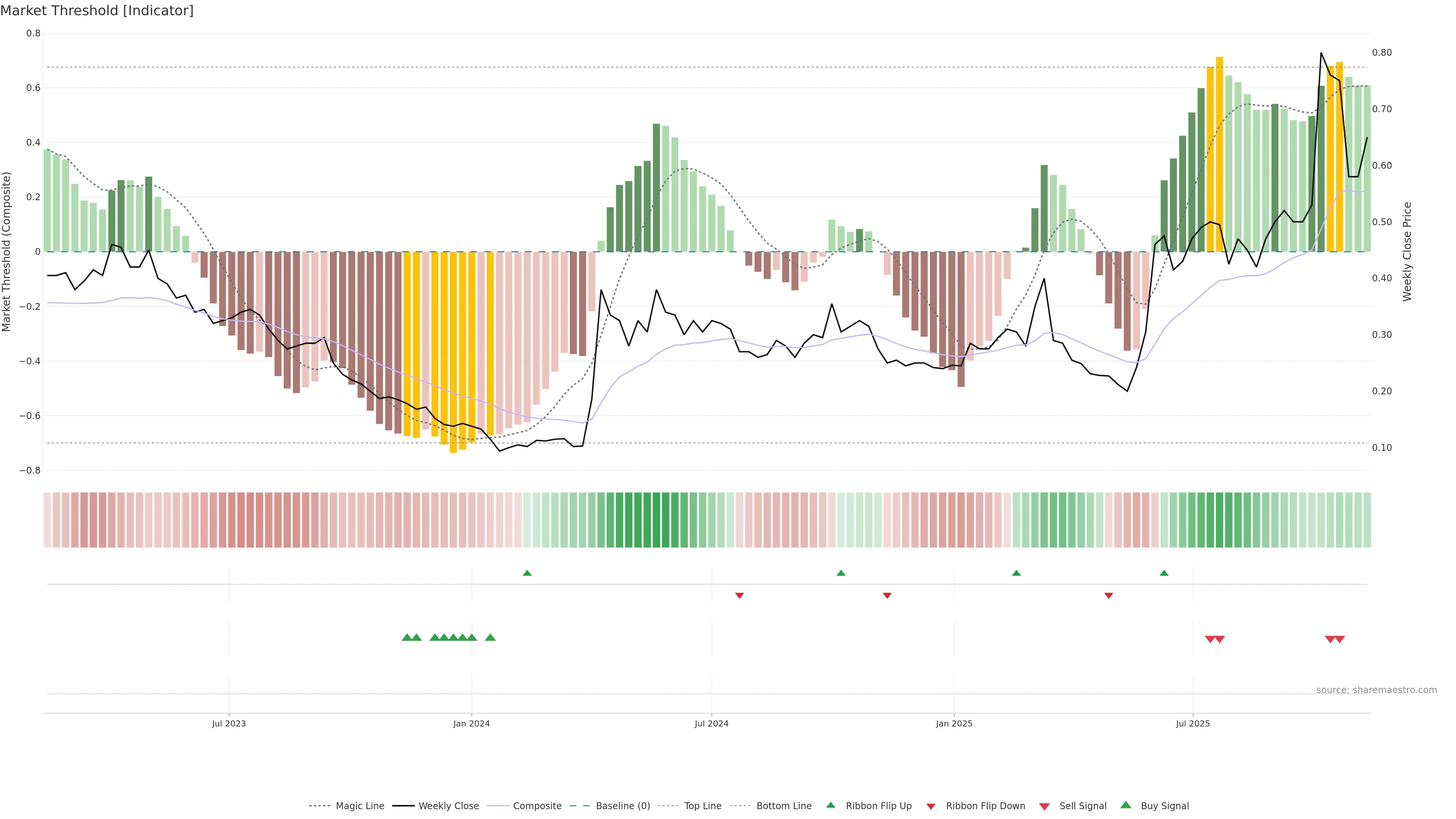Click the first sell signal marker after Jul 2025
Viewport: 1456px width, 819px height.
coord(1210,639)
